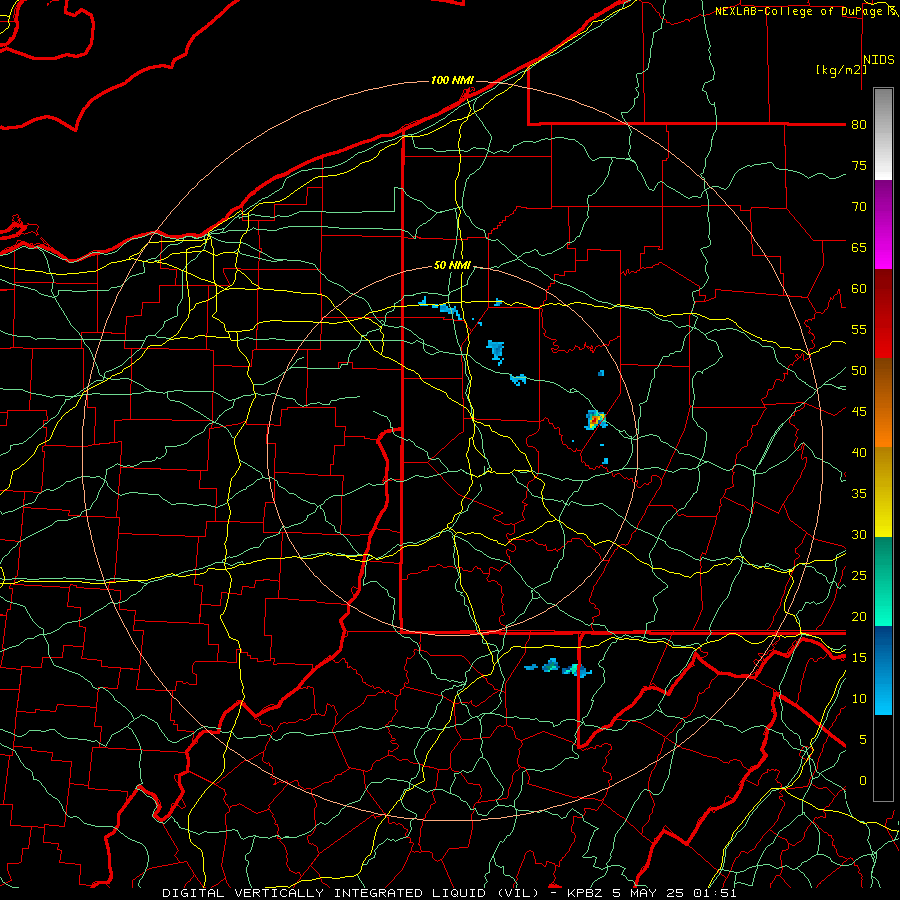The width and height of the screenshot is (900, 900).
Task: Select the 25 value on the scale
Action: tap(859, 576)
